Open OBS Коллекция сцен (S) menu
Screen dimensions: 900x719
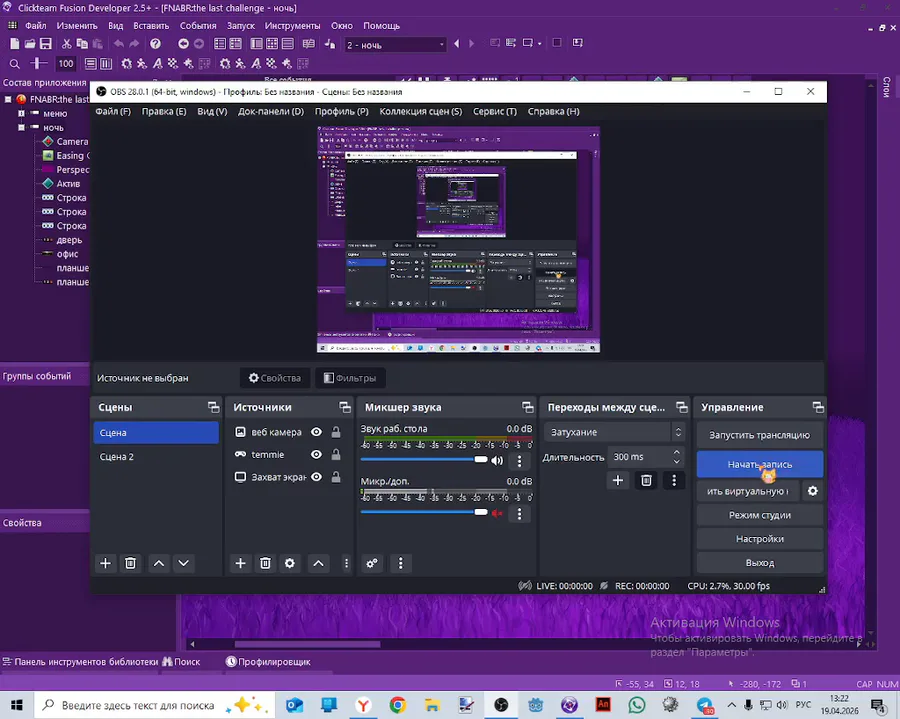tap(421, 111)
